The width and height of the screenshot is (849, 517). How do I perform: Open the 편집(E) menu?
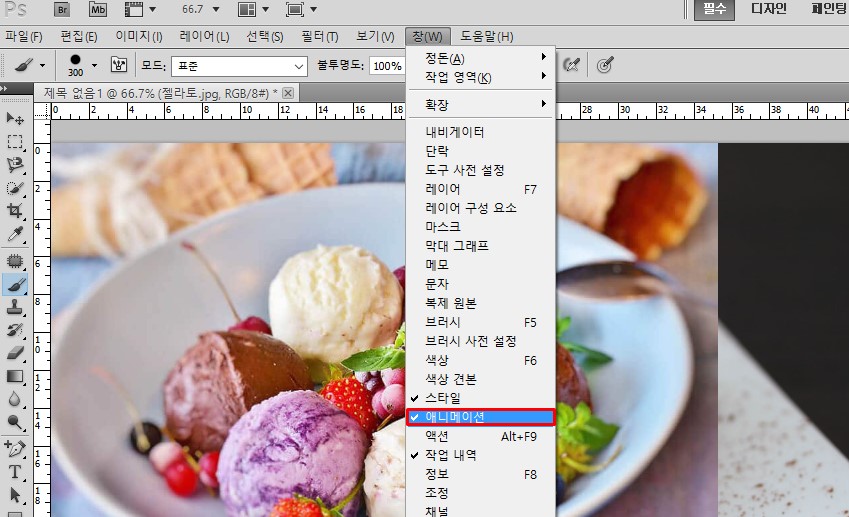pos(79,36)
